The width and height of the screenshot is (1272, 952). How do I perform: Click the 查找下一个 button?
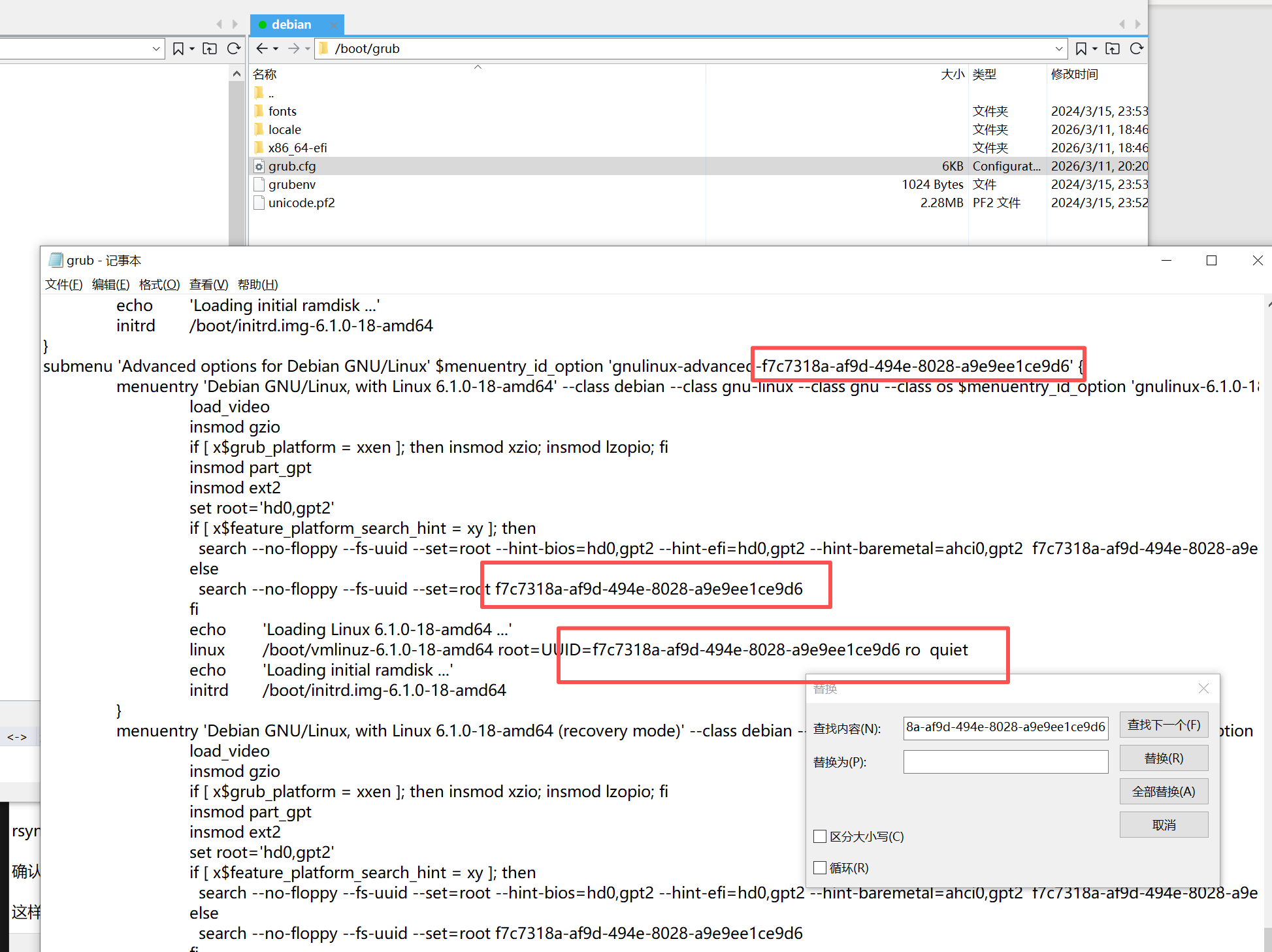1164,725
